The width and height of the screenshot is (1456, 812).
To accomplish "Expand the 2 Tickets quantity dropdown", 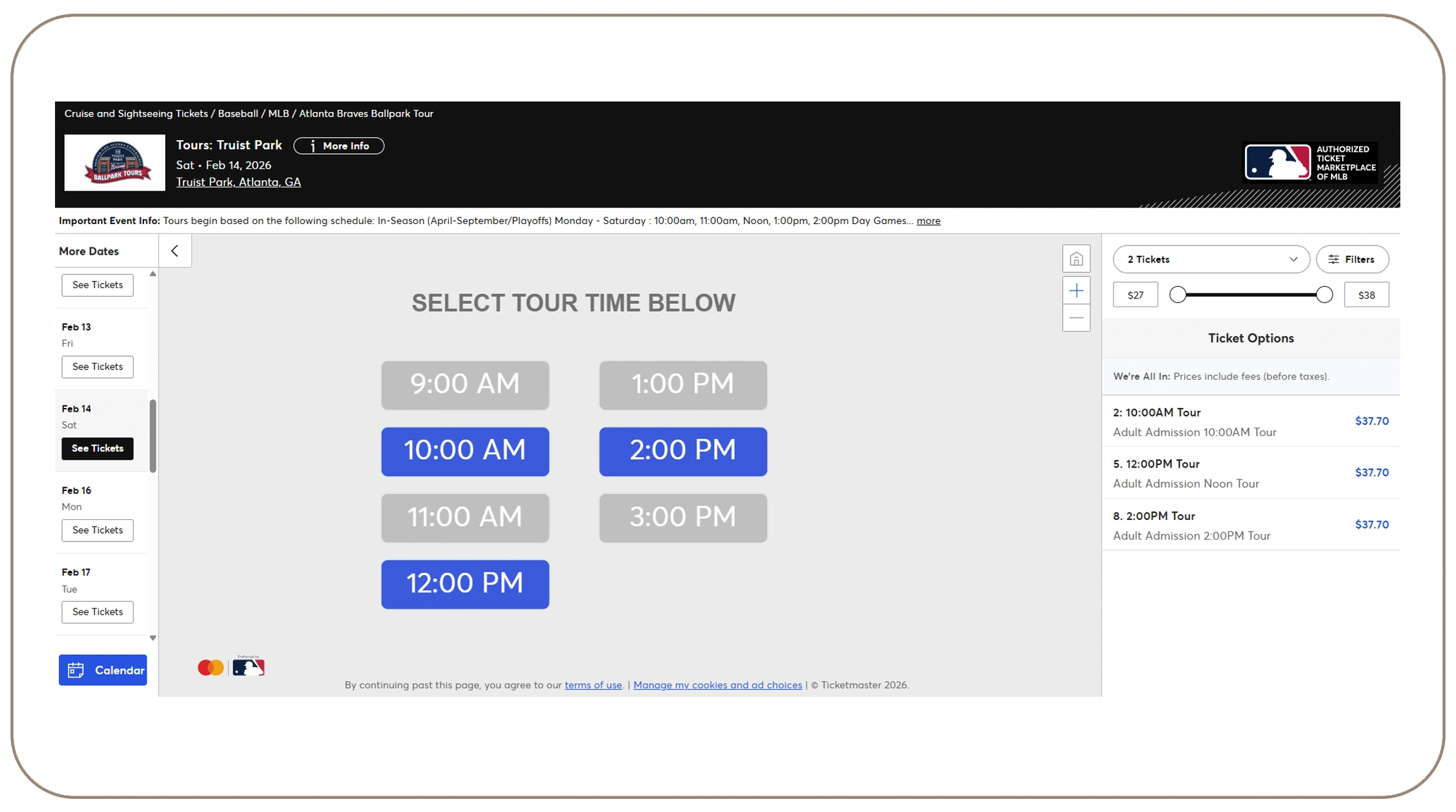I will pos(1210,259).
